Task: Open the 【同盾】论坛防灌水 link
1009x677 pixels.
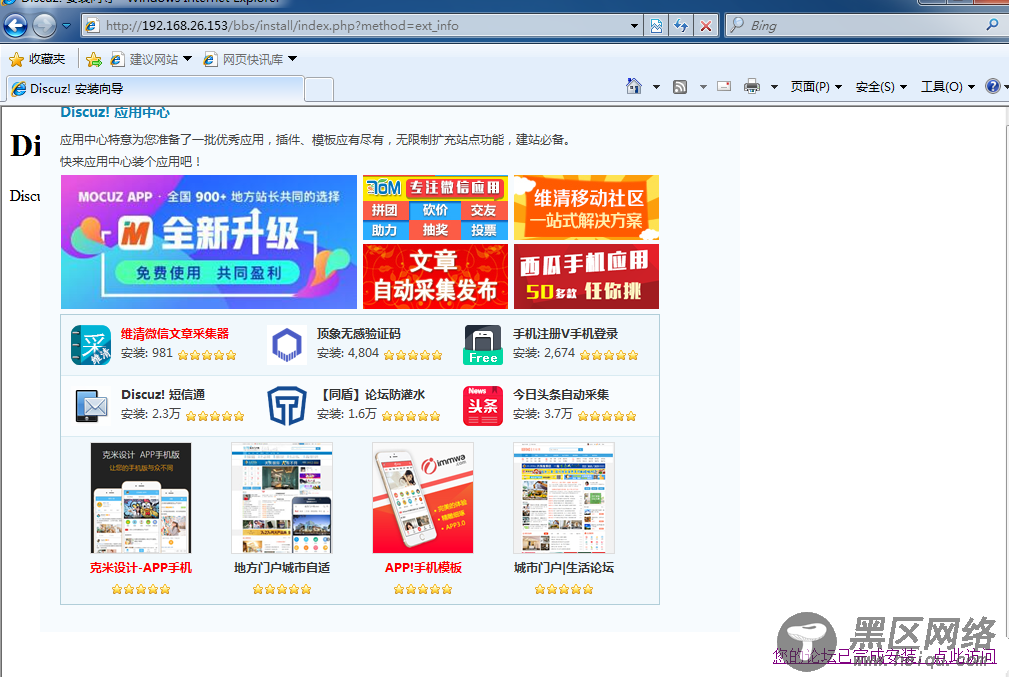Action: [x=371, y=394]
